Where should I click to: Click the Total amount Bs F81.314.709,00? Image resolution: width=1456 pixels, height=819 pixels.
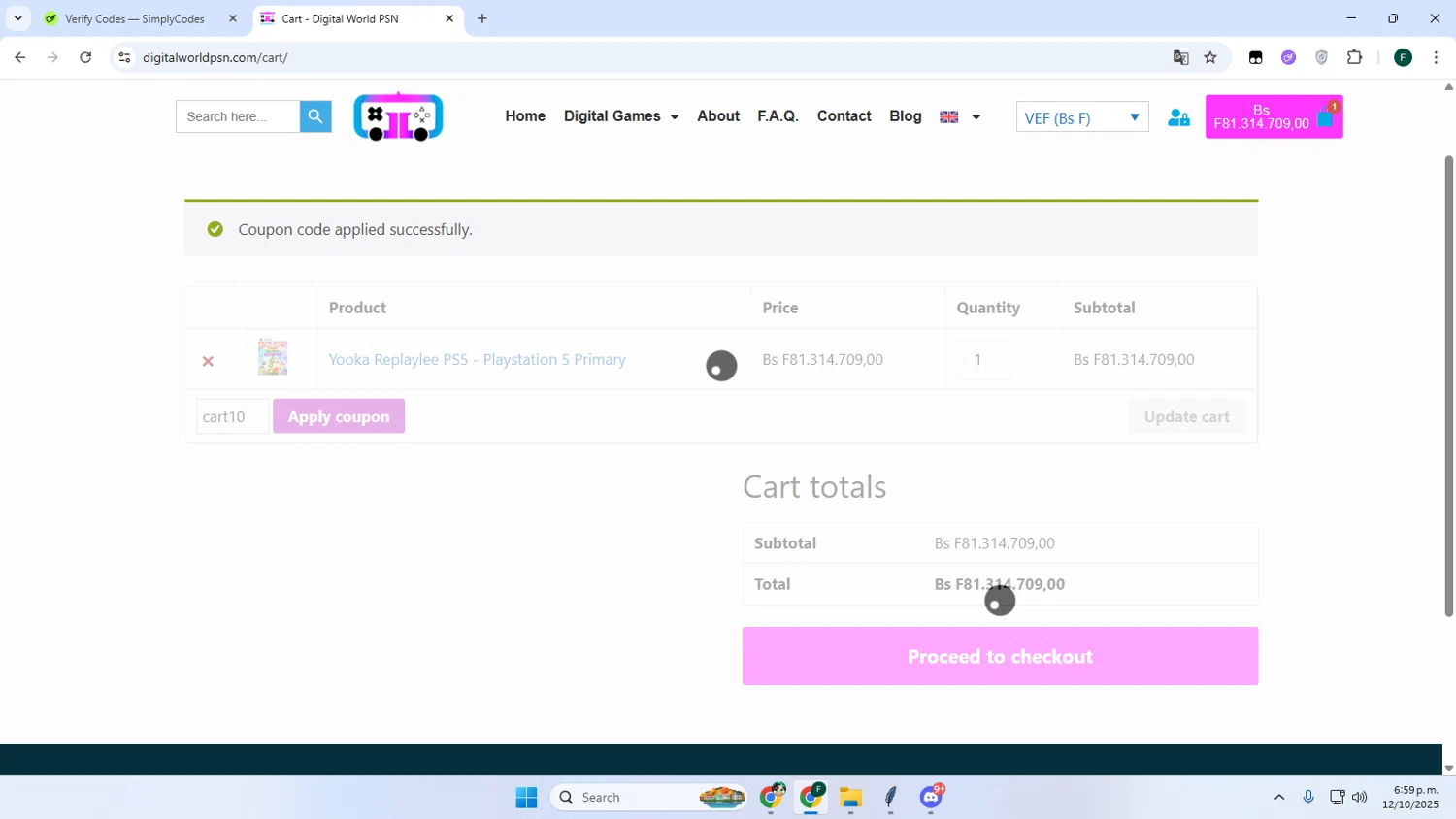tap(1000, 584)
